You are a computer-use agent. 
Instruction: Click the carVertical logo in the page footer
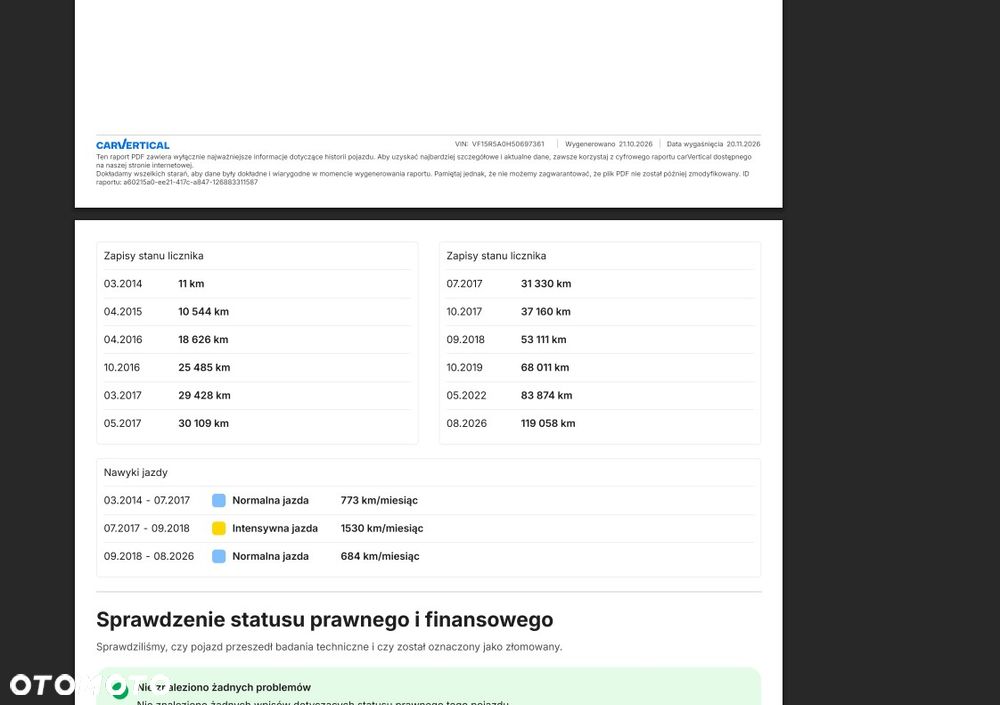click(133, 145)
